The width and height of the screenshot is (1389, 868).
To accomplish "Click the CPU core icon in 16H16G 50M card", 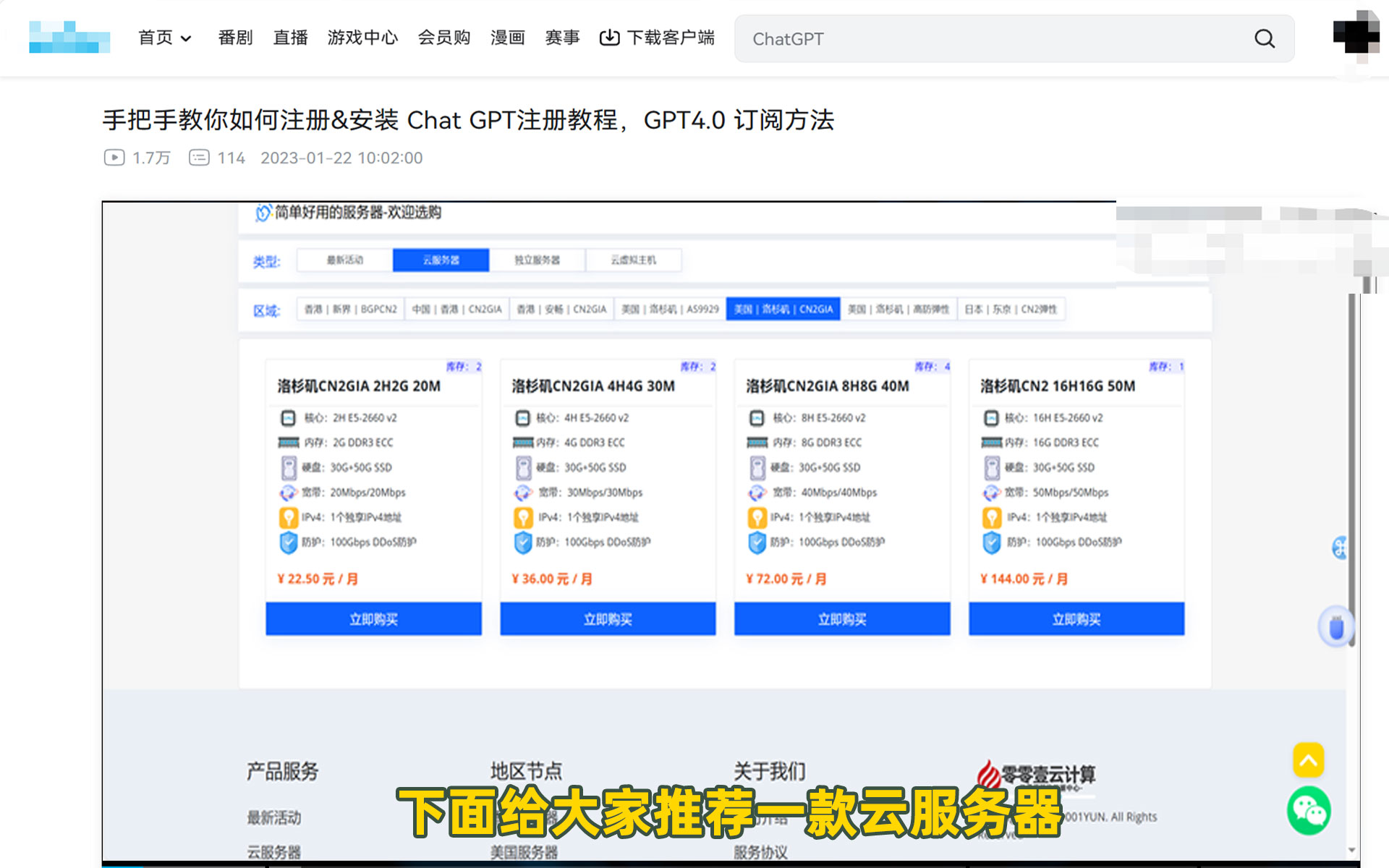I will tap(991, 418).
